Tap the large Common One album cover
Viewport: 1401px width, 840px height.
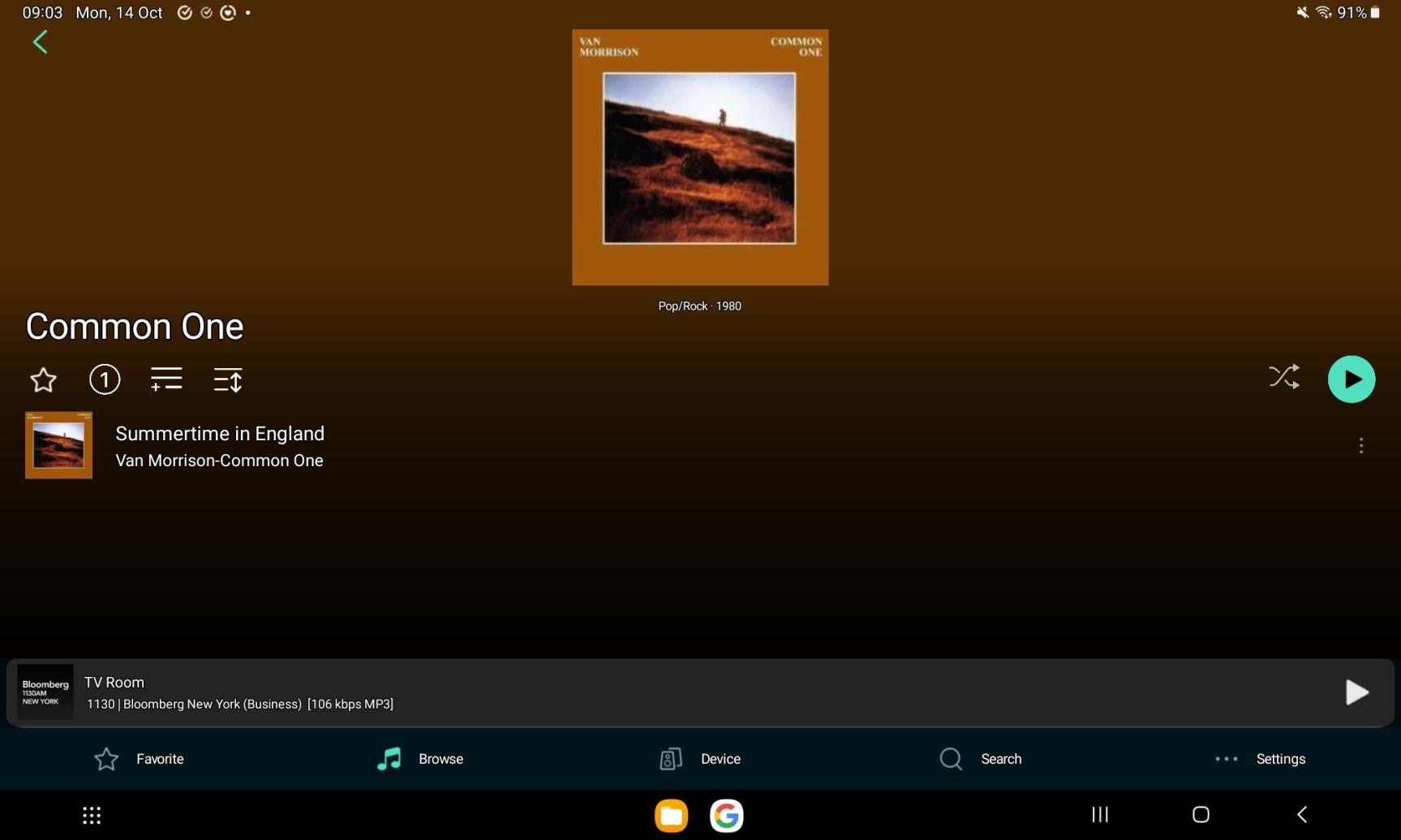699,157
